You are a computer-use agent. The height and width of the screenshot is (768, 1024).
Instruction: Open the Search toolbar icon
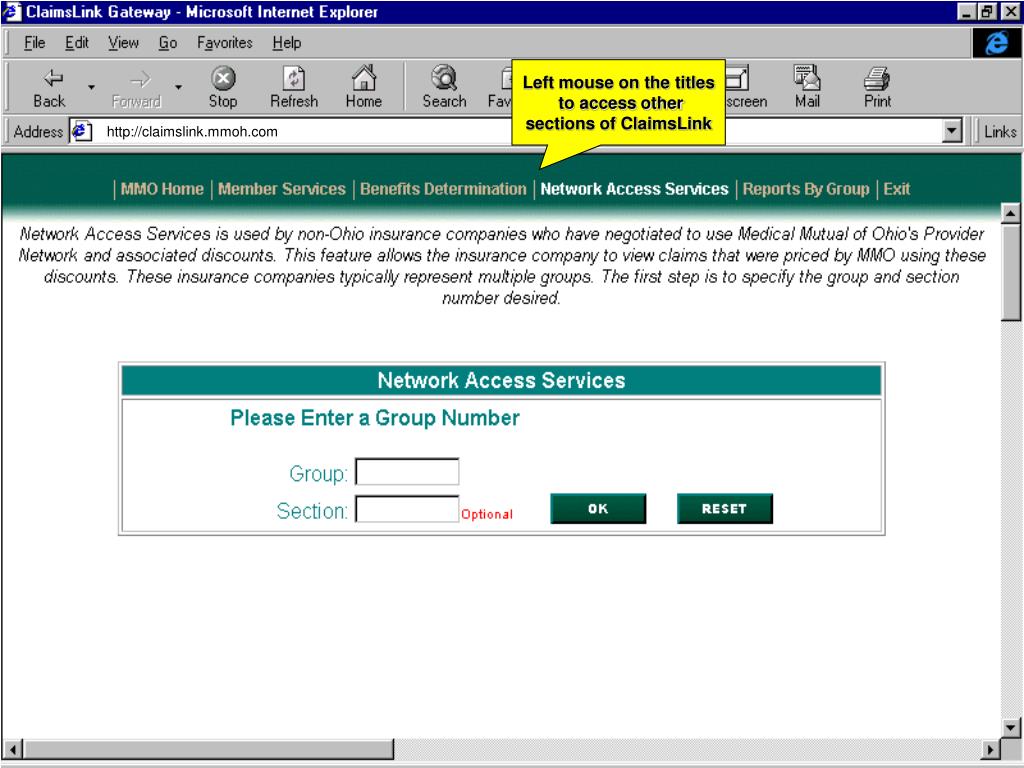pos(444,88)
